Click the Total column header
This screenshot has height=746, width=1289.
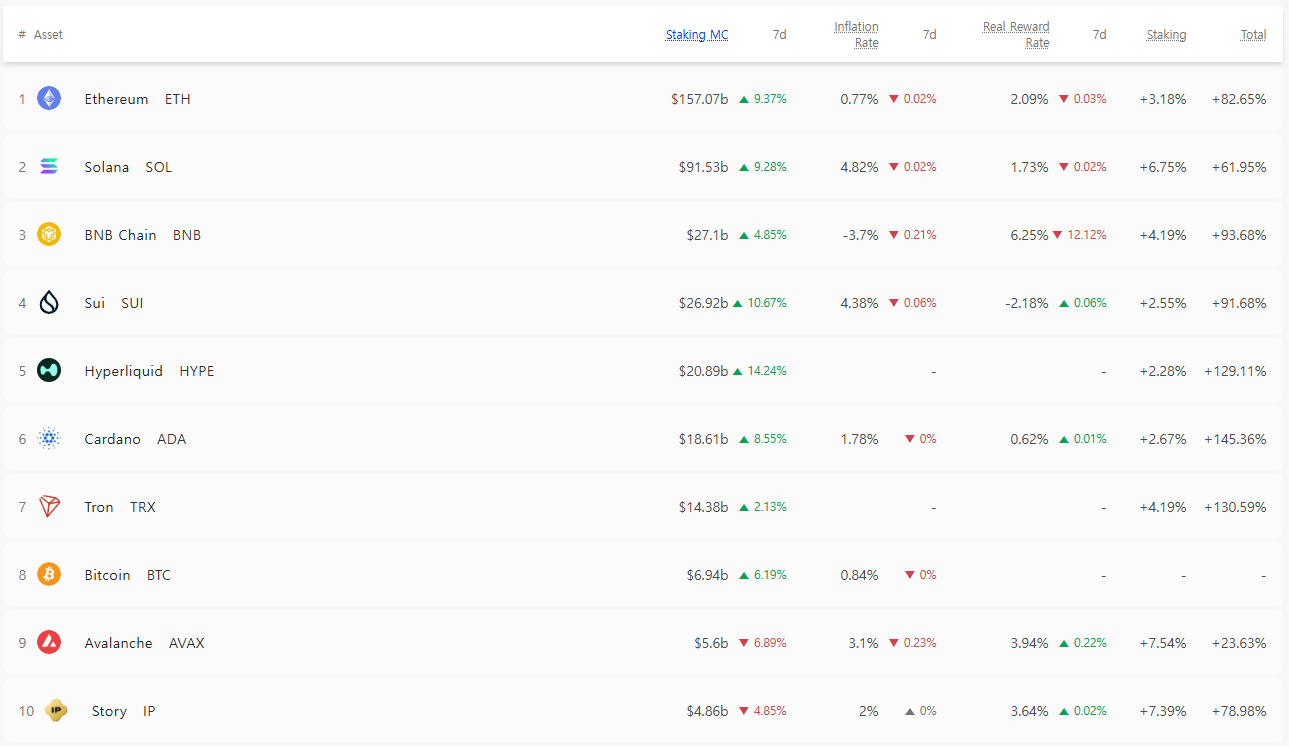tap(1253, 35)
